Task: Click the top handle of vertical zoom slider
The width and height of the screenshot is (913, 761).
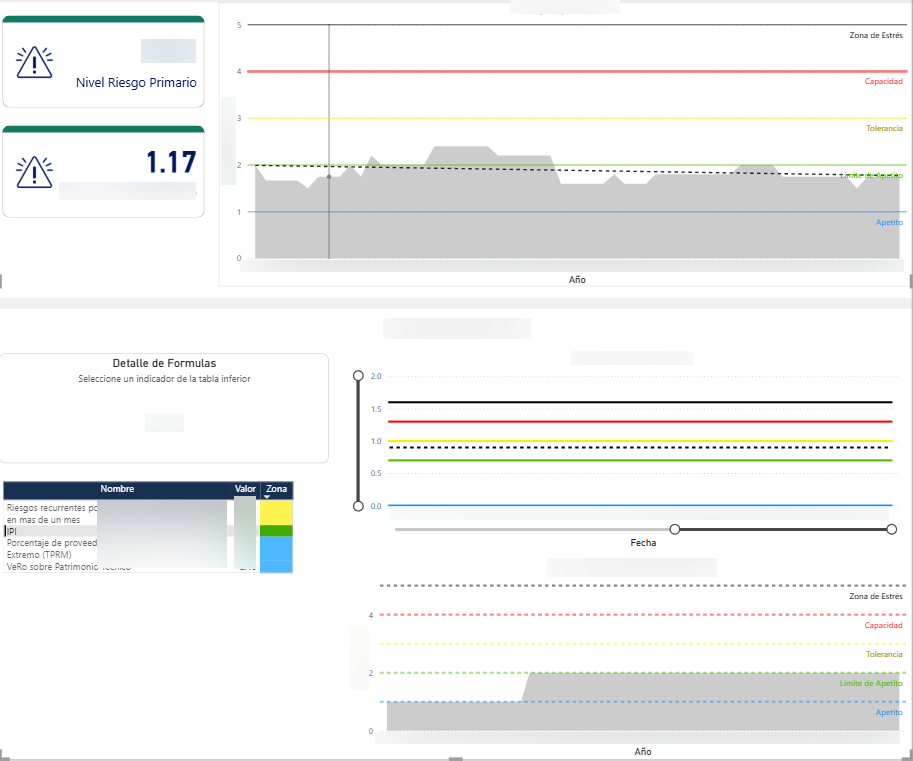Action: tap(358, 376)
